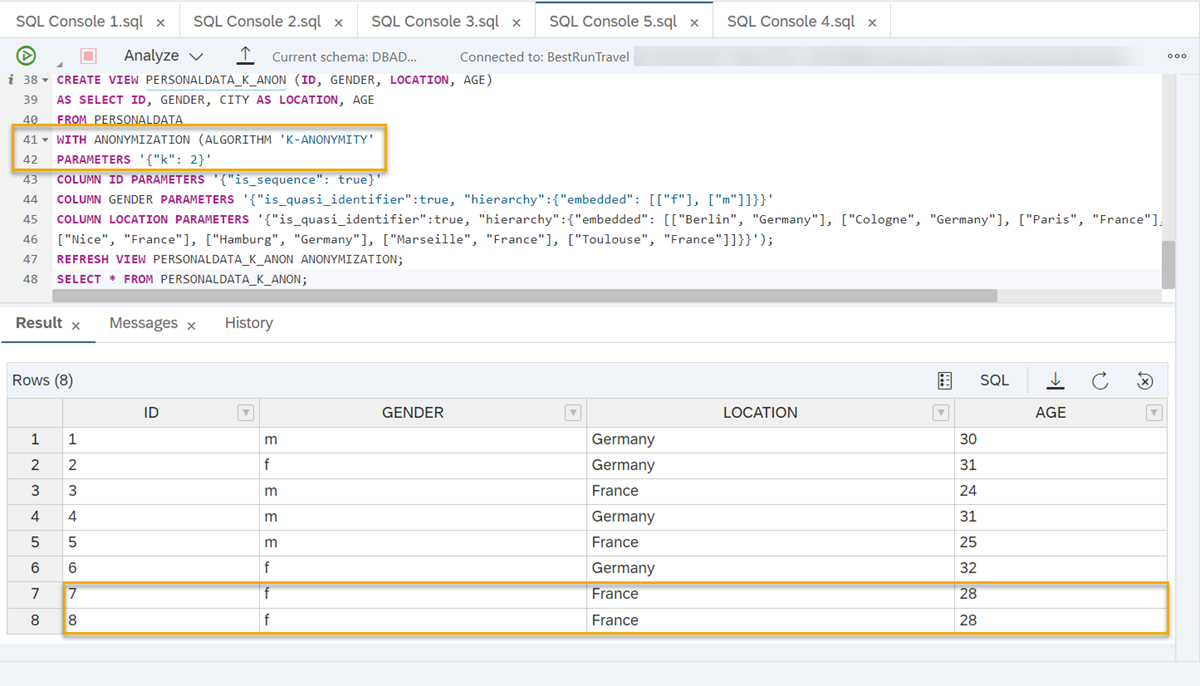Click the Current schema label
The image size is (1200, 686).
pos(345,57)
